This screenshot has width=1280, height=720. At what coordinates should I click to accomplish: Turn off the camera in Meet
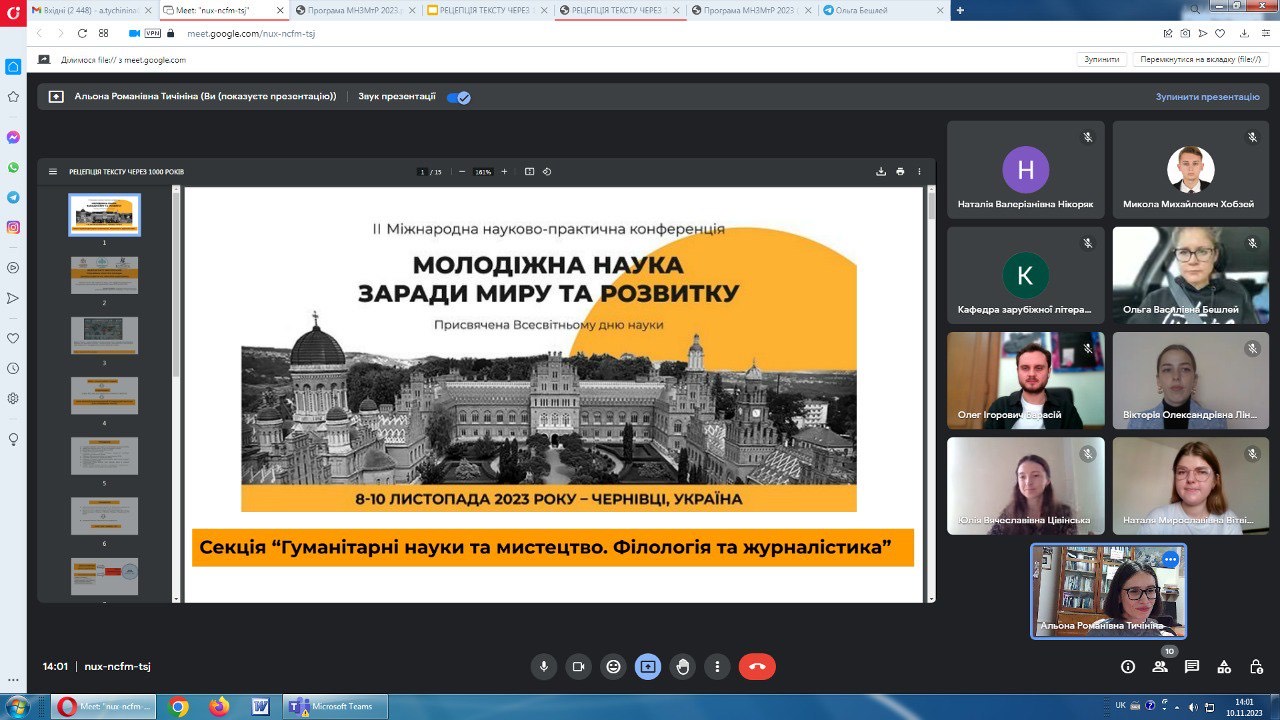[579, 666]
